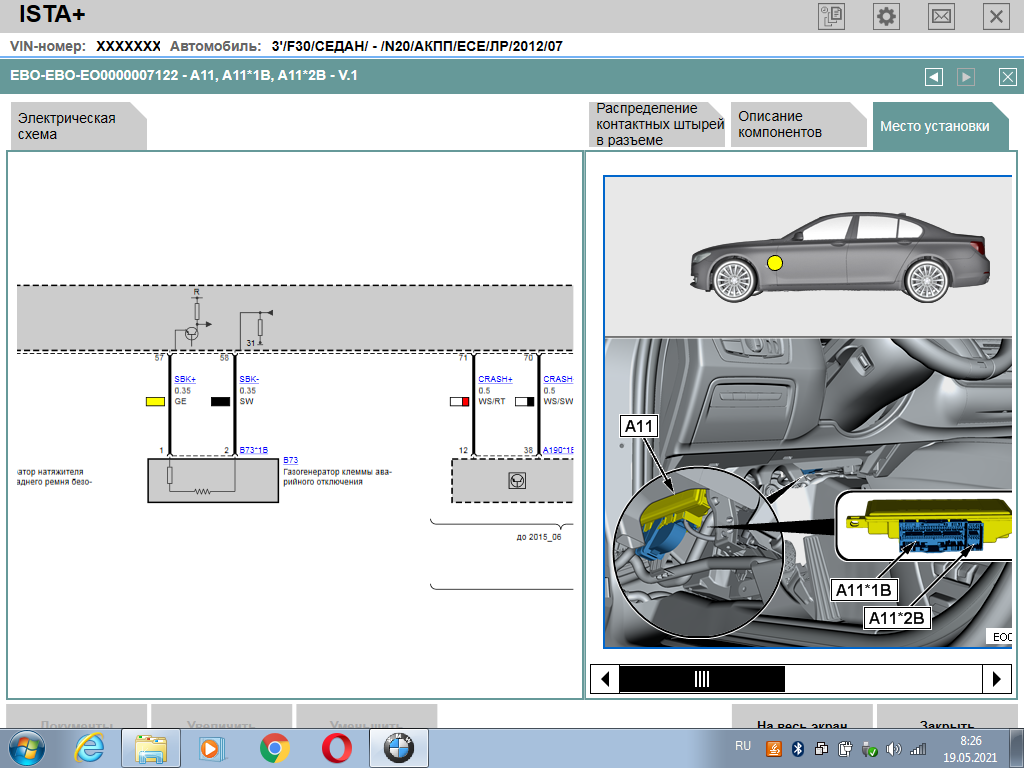Open Windows Explorer folder in taskbar
Image resolution: width=1024 pixels, height=768 pixels.
[x=151, y=747]
